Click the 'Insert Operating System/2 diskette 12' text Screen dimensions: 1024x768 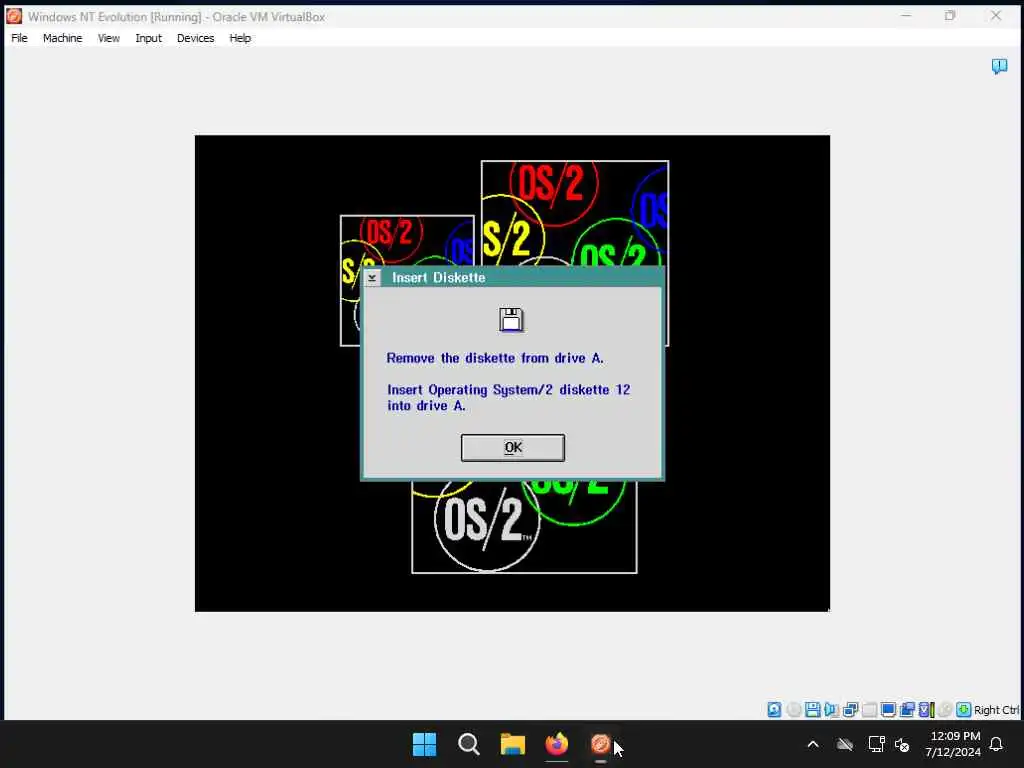click(509, 390)
